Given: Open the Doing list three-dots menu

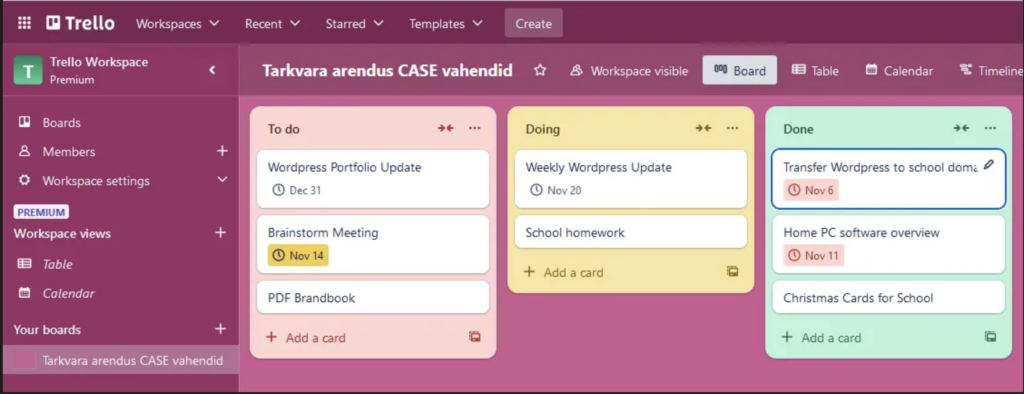Looking at the screenshot, I should click(733, 128).
